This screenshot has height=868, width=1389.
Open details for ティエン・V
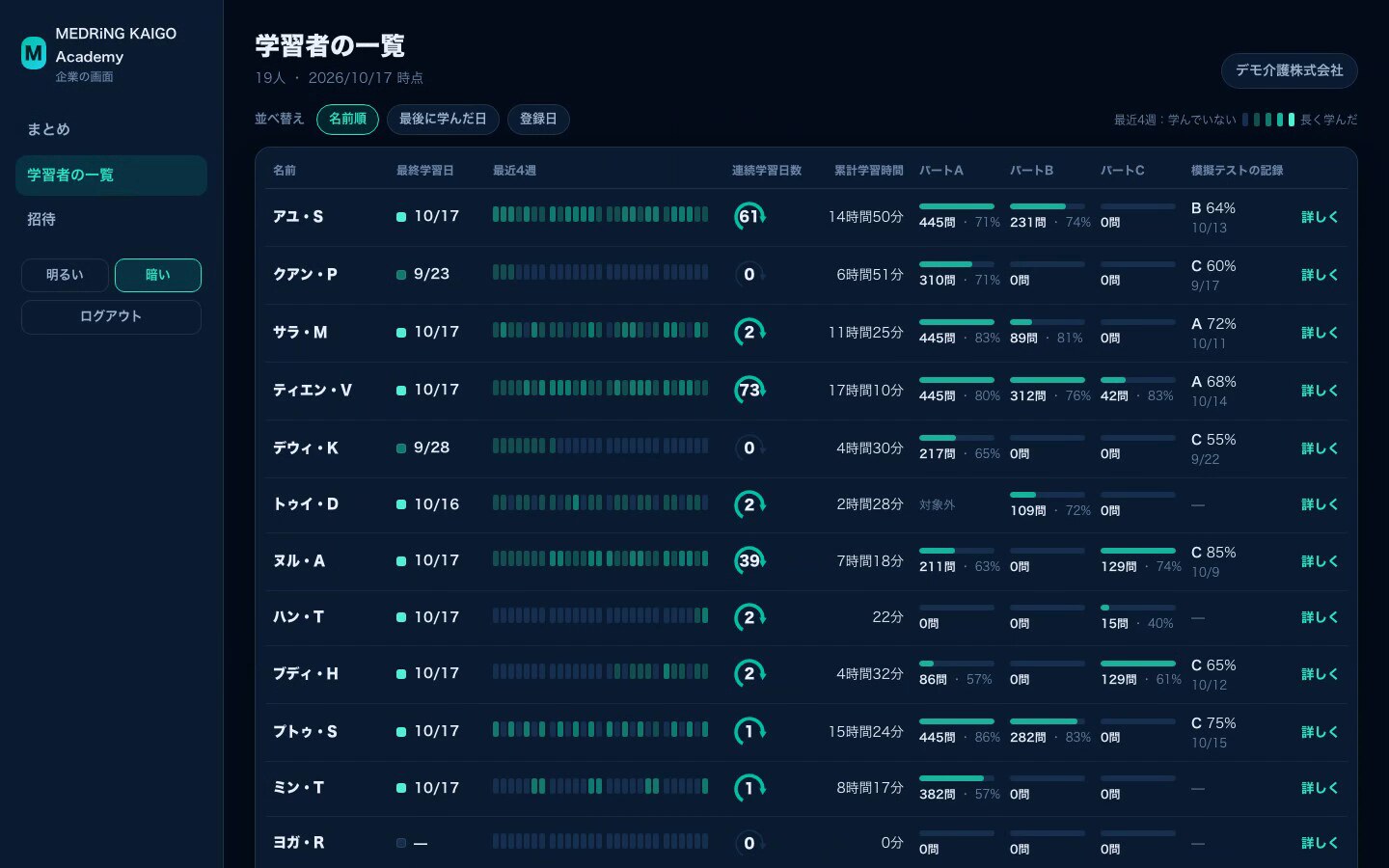[1319, 391]
